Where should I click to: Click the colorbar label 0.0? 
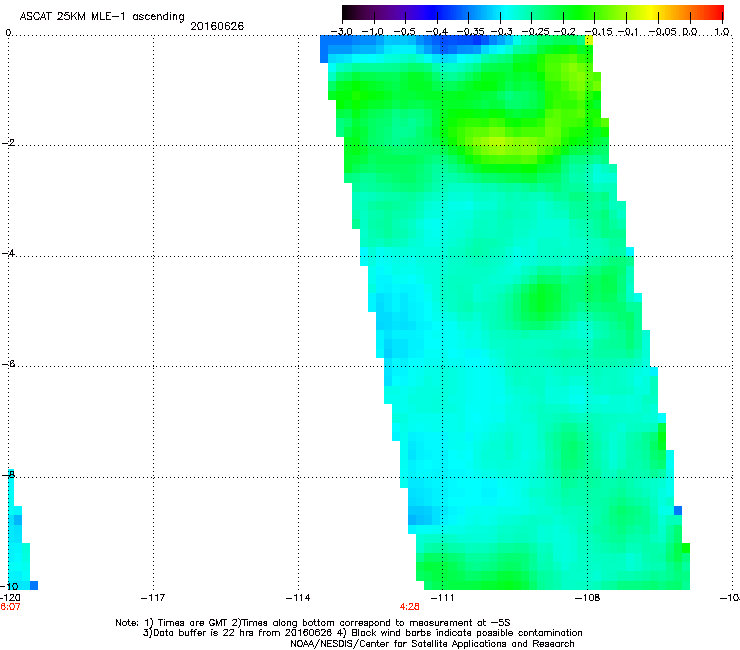click(690, 32)
